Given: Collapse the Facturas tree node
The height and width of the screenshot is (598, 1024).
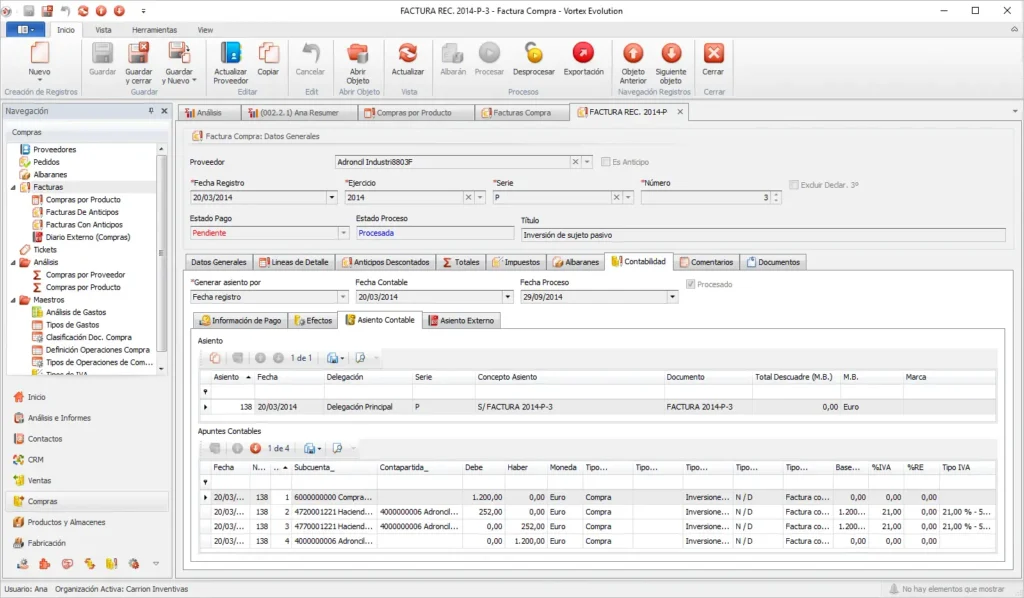Looking at the screenshot, I should 13,187.
